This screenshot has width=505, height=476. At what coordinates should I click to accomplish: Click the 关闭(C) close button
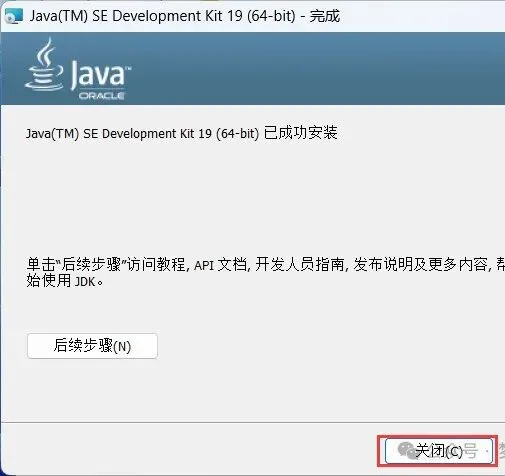(439, 451)
